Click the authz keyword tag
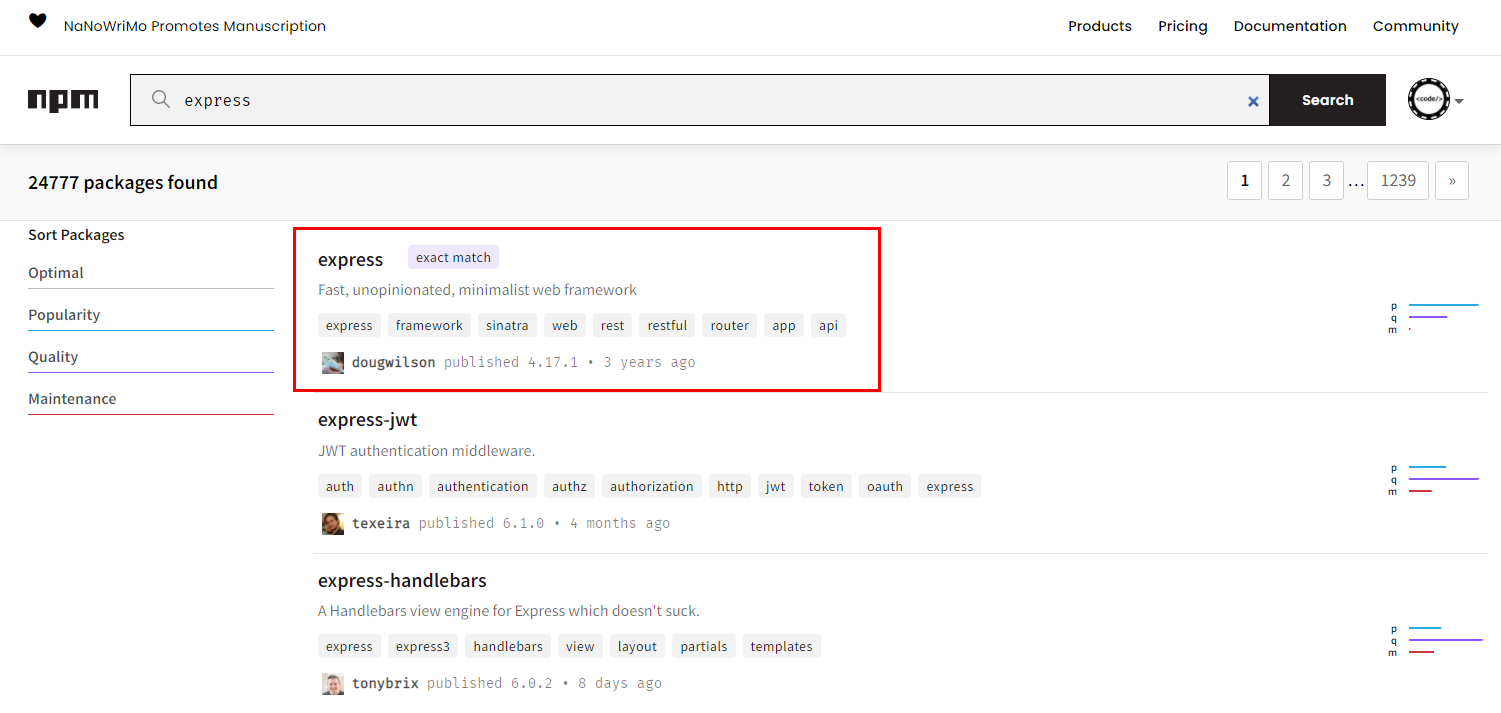 569,486
